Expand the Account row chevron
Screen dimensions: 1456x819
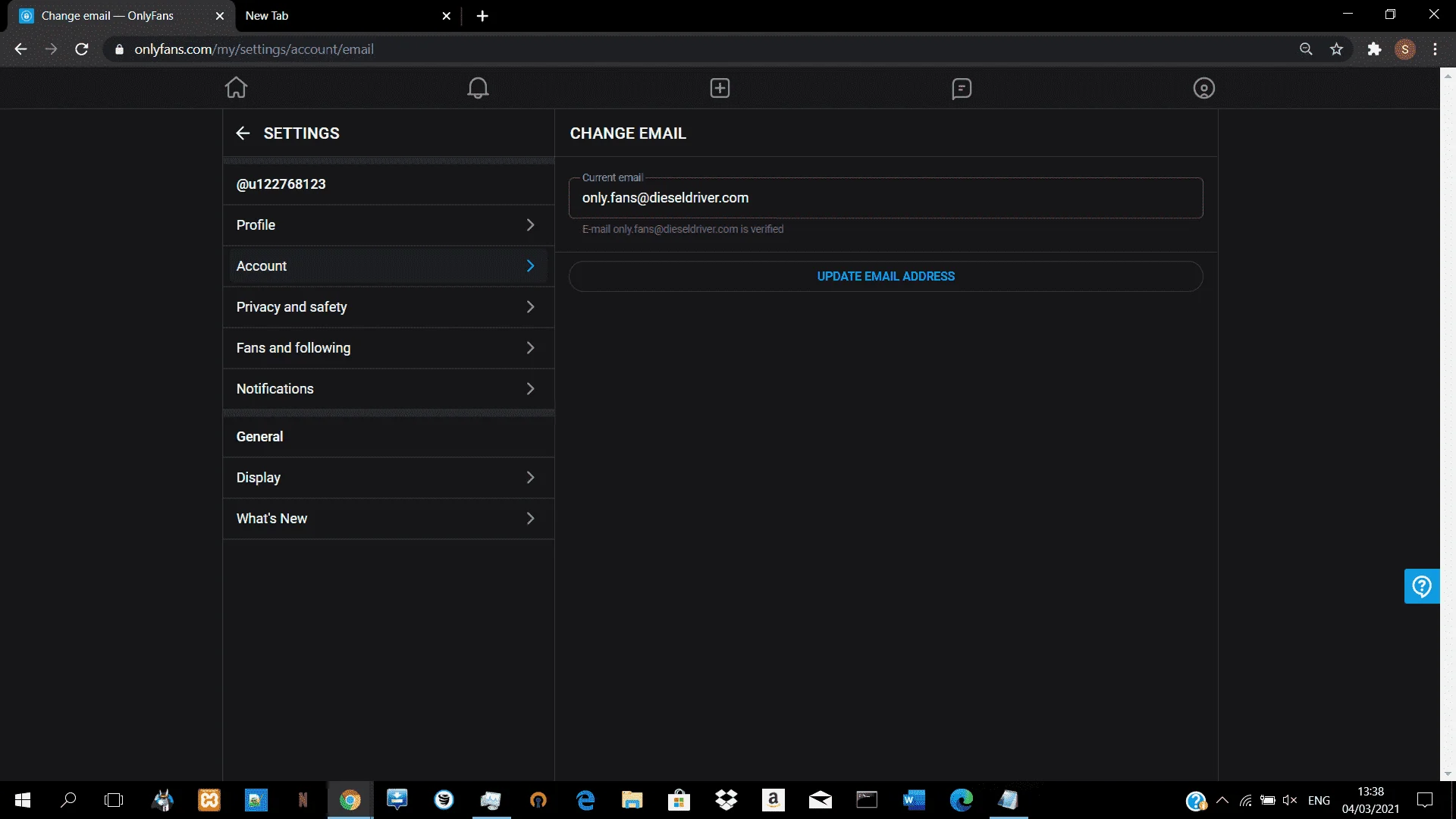coord(530,266)
